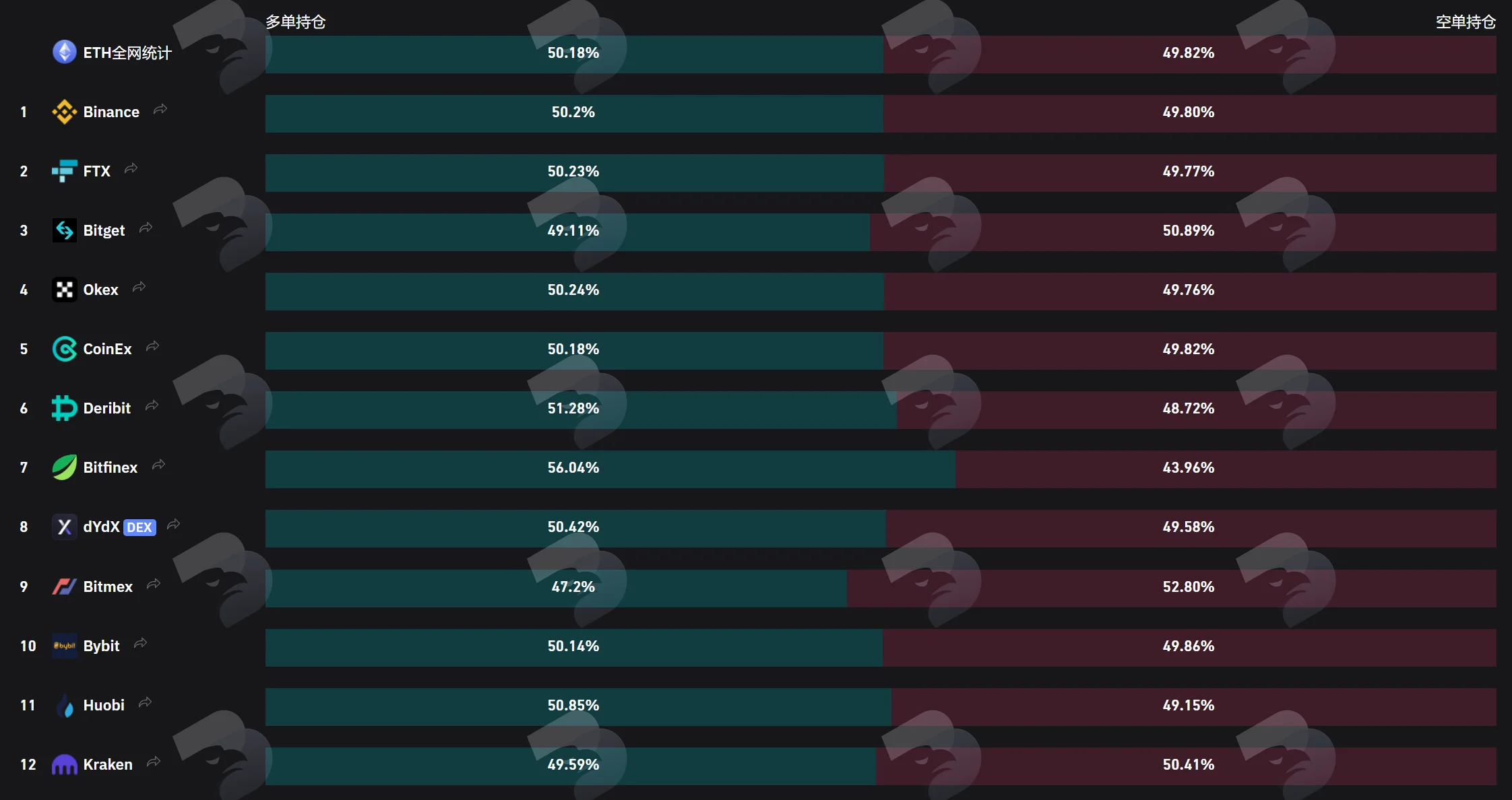The width and height of the screenshot is (1512, 800).
Task: Click the Kraken purple logo
Action: click(65, 764)
